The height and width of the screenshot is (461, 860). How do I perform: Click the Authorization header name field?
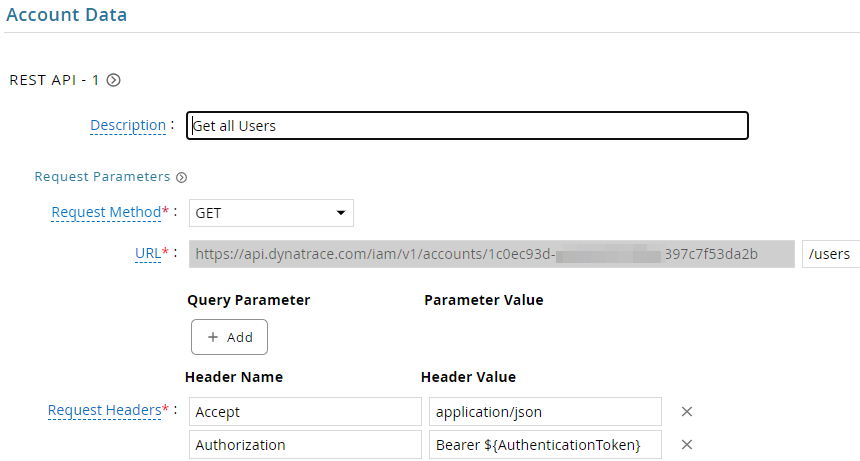[305, 445]
